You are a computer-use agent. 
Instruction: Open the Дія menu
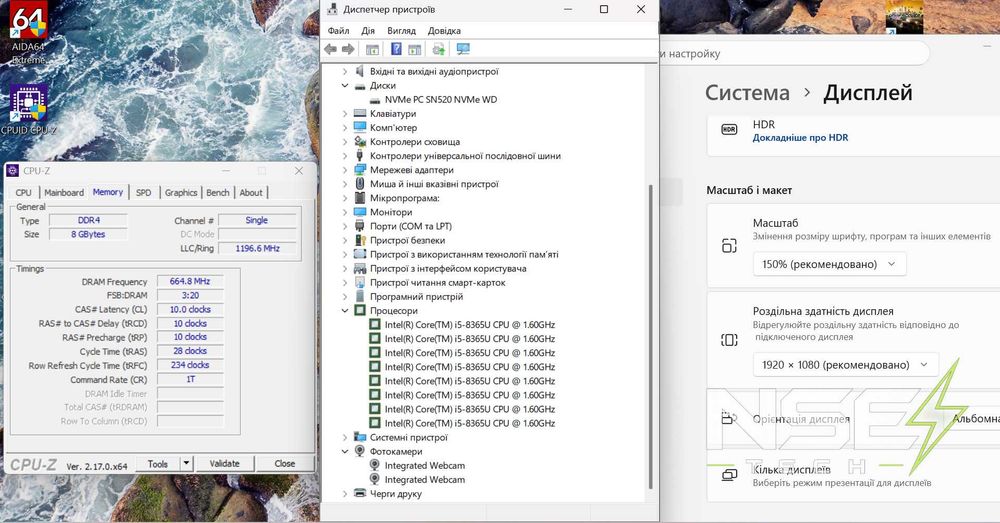368,31
